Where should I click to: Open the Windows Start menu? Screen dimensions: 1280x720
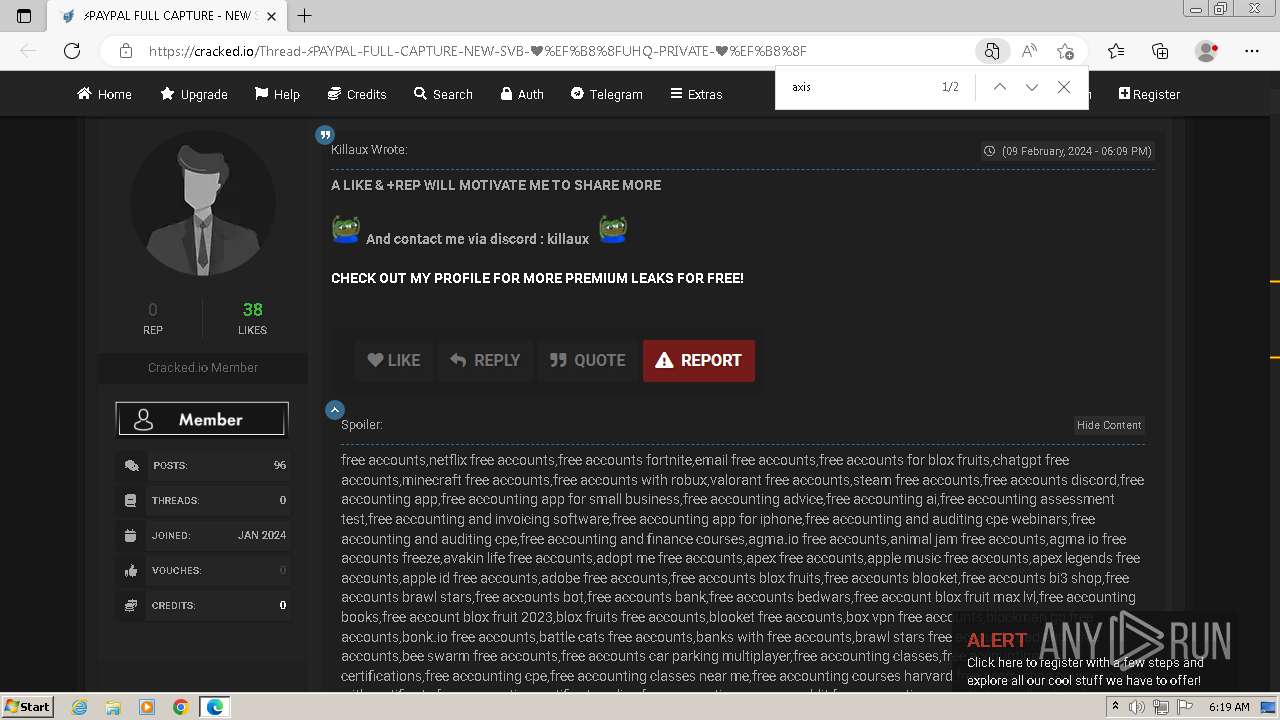click(28, 707)
